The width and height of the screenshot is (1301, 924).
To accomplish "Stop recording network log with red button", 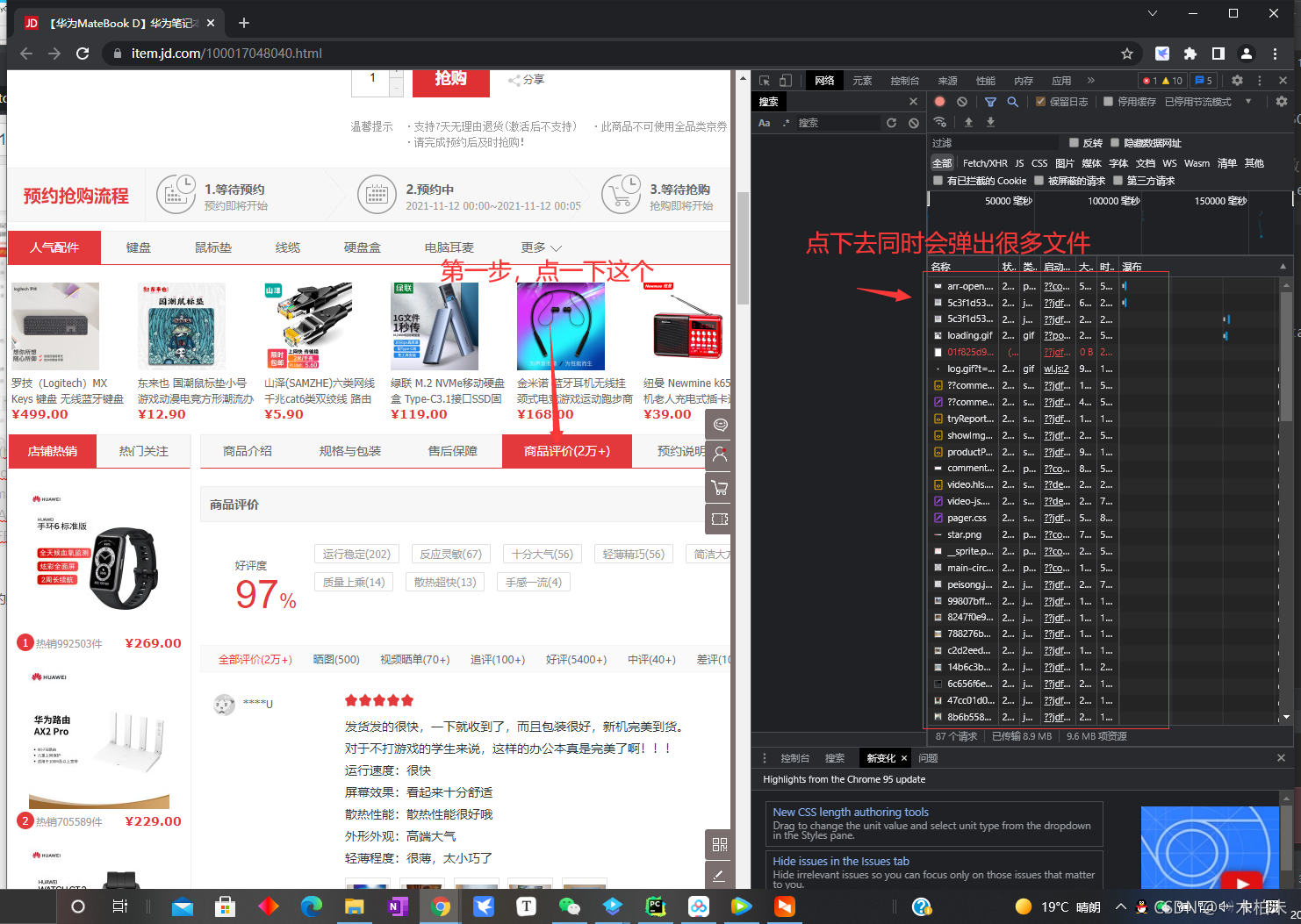I will [x=939, y=102].
